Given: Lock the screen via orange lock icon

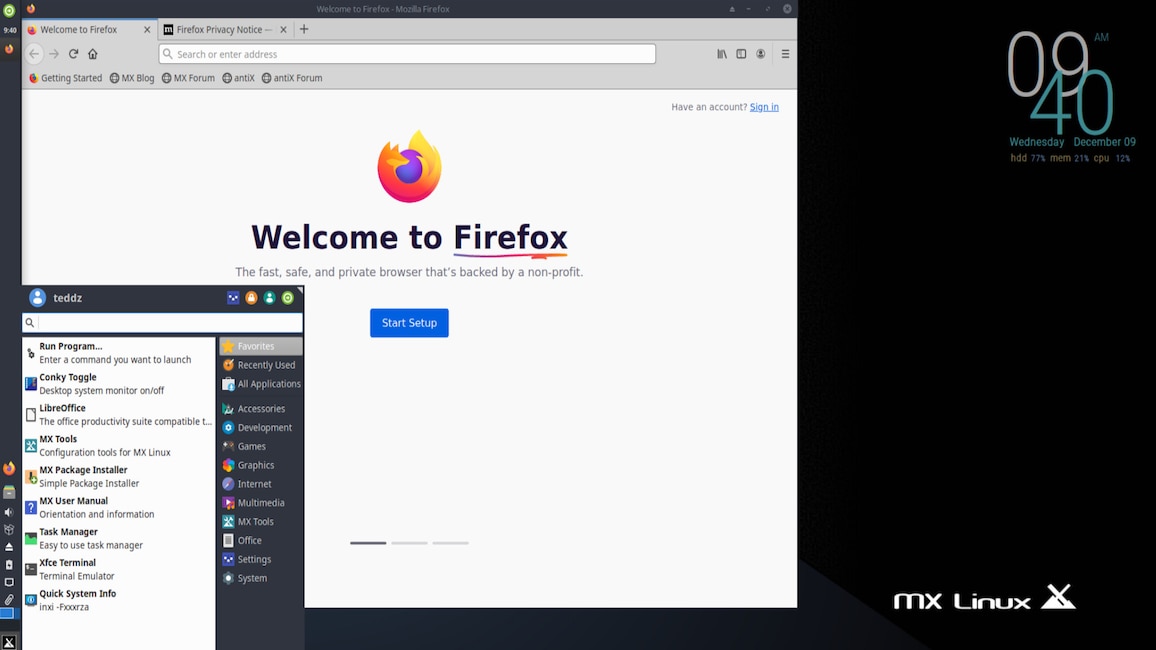Looking at the screenshot, I should coord(250,298).
